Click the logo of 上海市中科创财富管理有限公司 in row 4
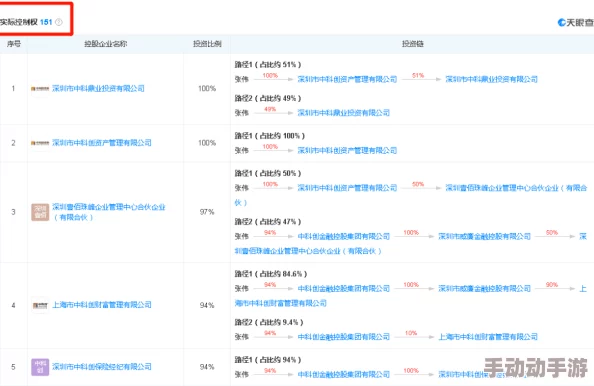This screenshot has height=386, width=594. [40, 305]
